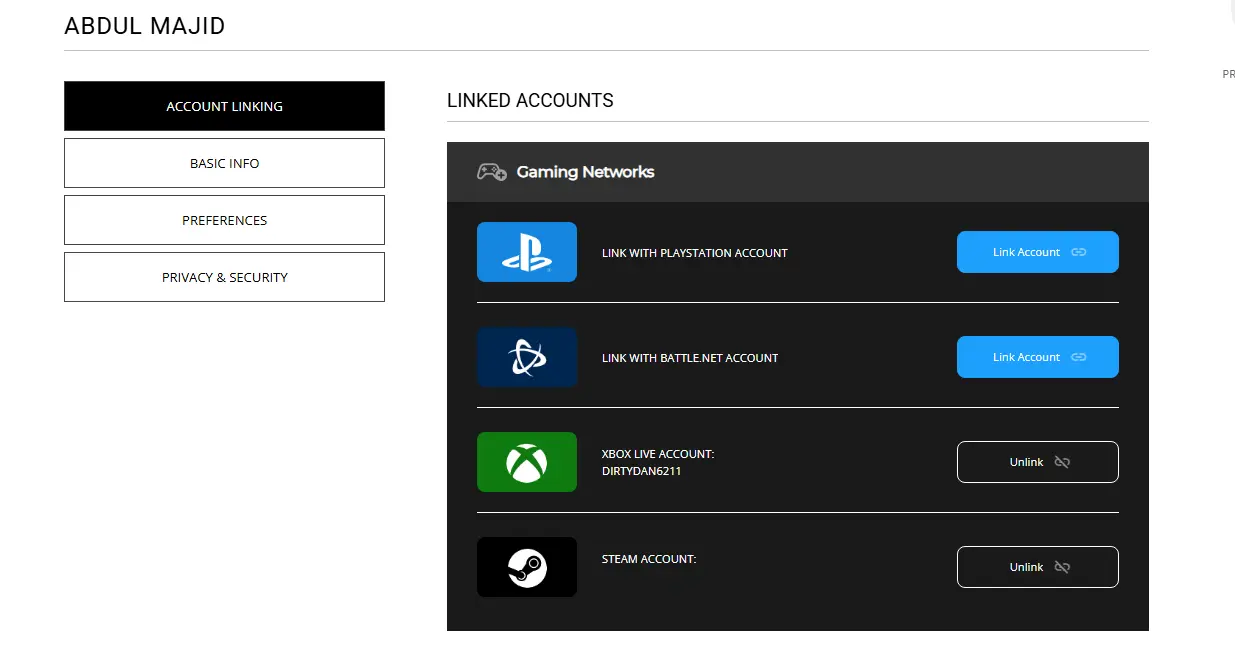The image size is (1235, 648).
Task: Open the Privacy & Security tab
Action: tap(224, 277)
